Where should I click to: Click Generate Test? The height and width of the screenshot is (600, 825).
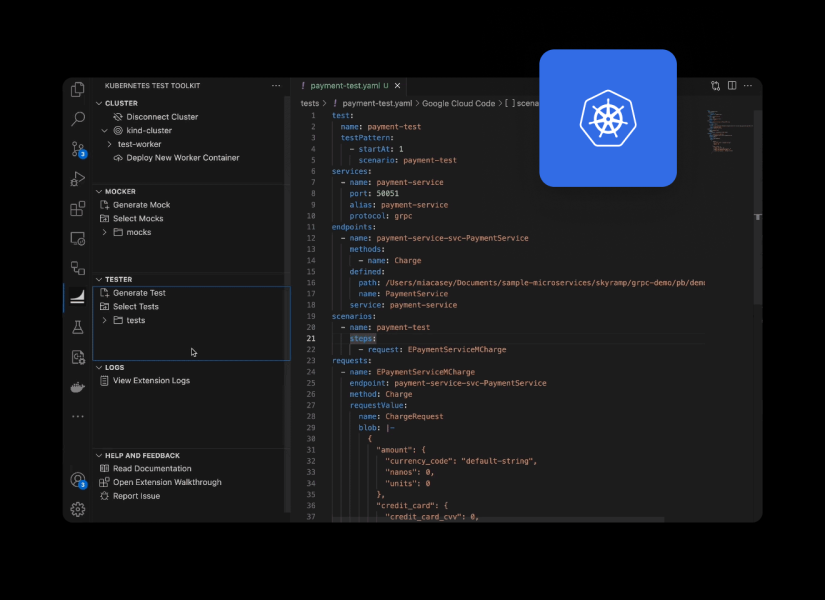click(x=139, y=293)
